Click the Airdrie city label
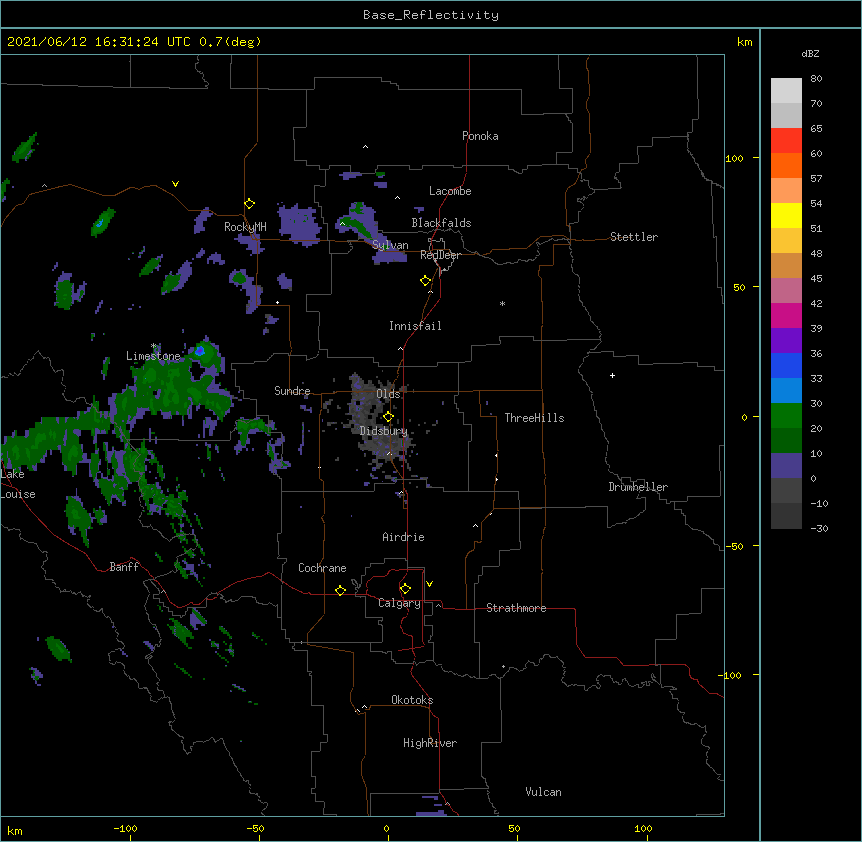Viewport: 862px width, 842px height. click(x=404, y=537)
